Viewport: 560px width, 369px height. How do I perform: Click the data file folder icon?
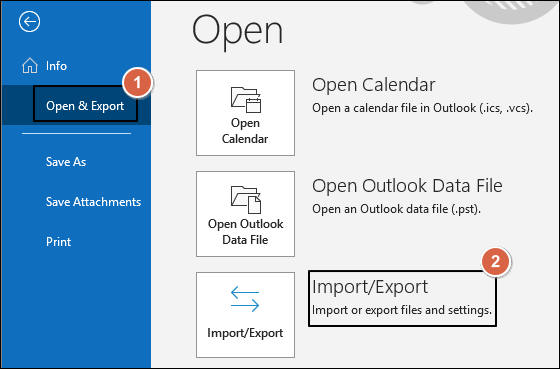click(246, 200)
